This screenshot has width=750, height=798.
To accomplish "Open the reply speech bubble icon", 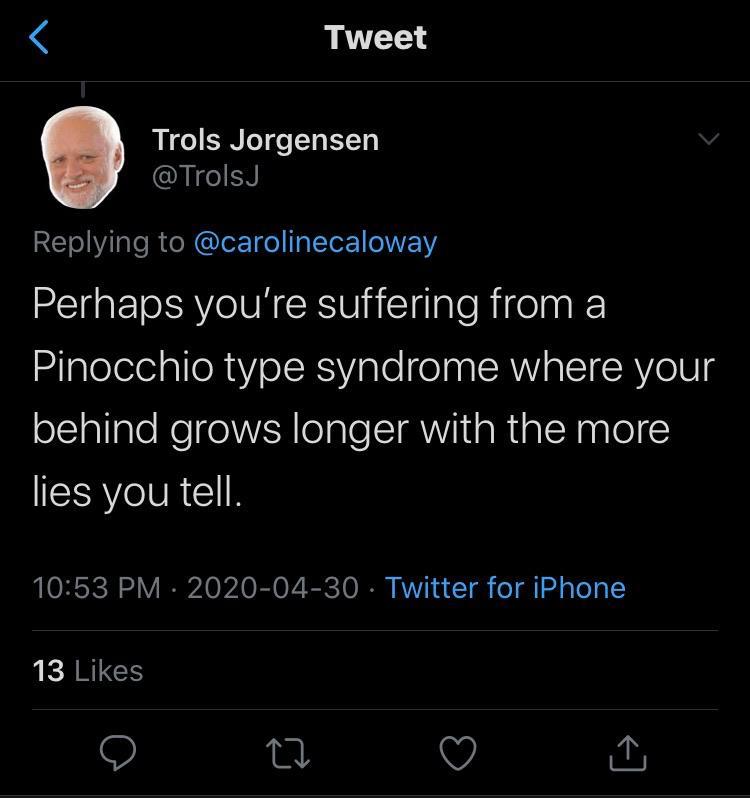I will point(118,752).
